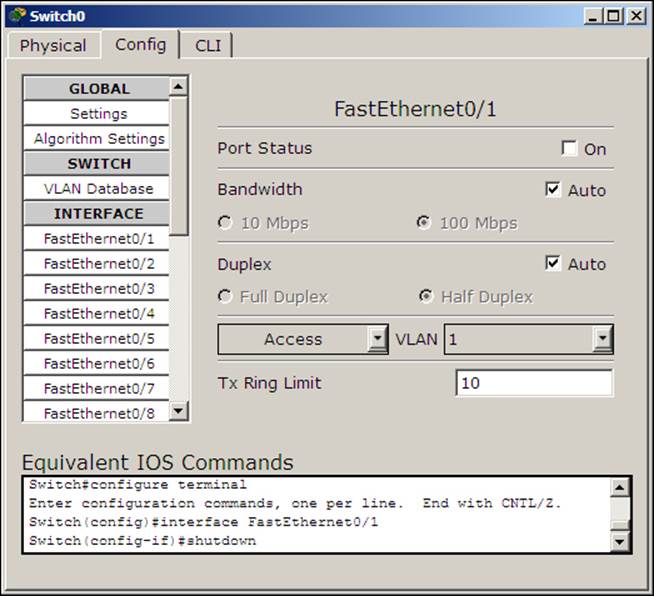654x596 pixels.
Task: Enable the Port Status On checkbox
Action: click(569, 148)
